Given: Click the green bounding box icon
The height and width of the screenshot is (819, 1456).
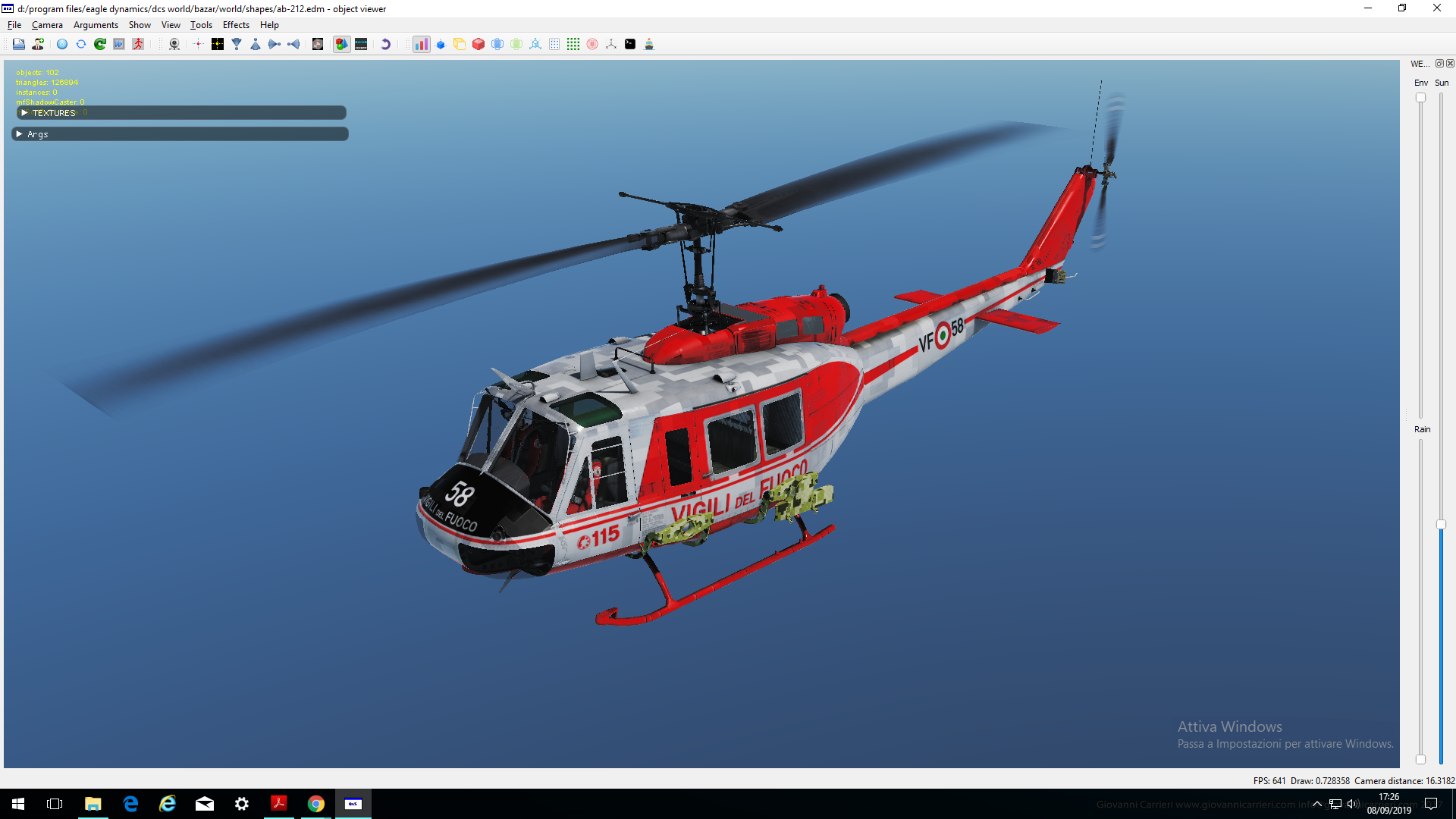Looking at the screenshot, I should [x=516, y=44].
